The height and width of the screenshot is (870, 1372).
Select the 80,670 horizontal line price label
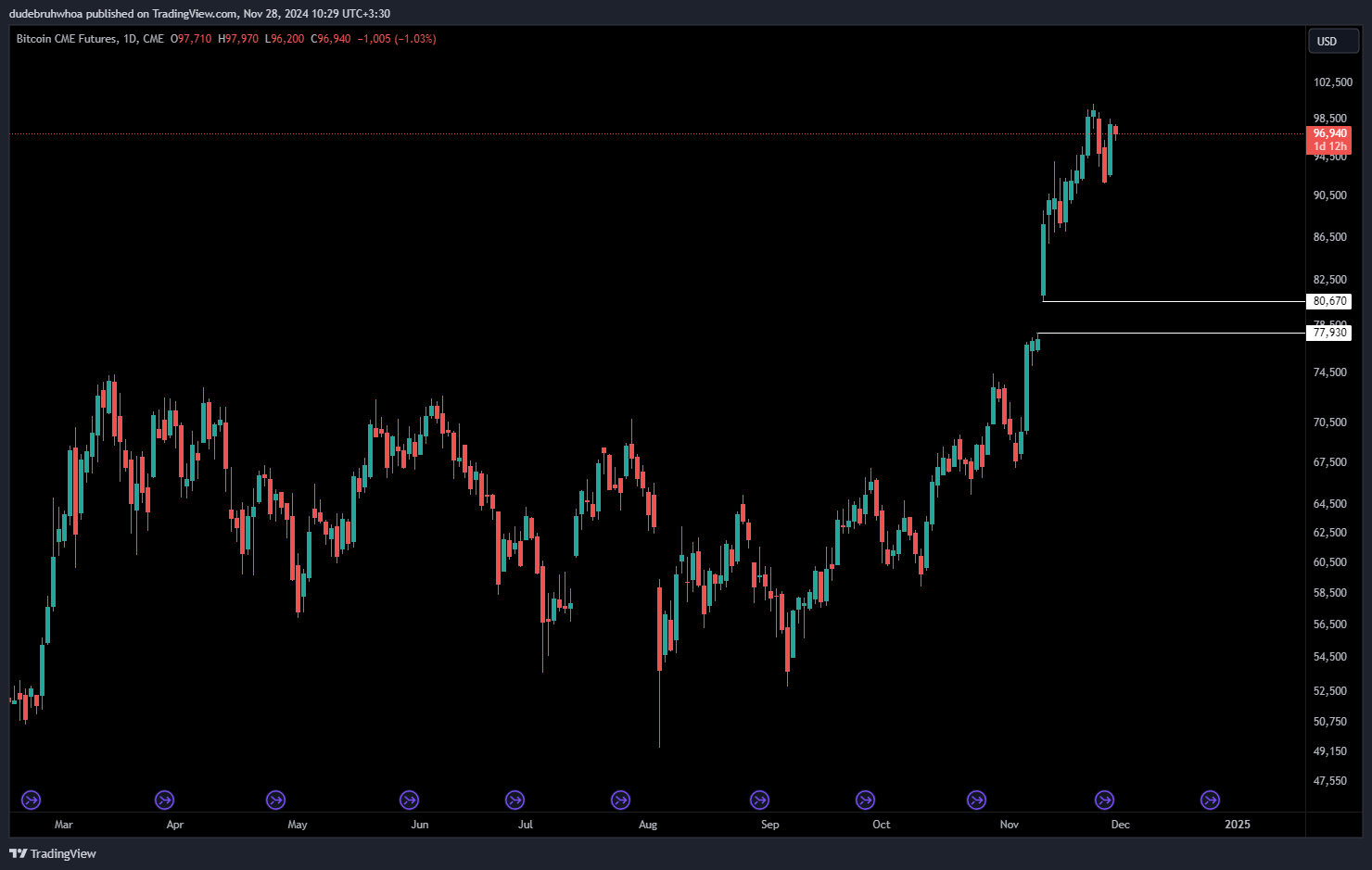(x=1329, y=301)
